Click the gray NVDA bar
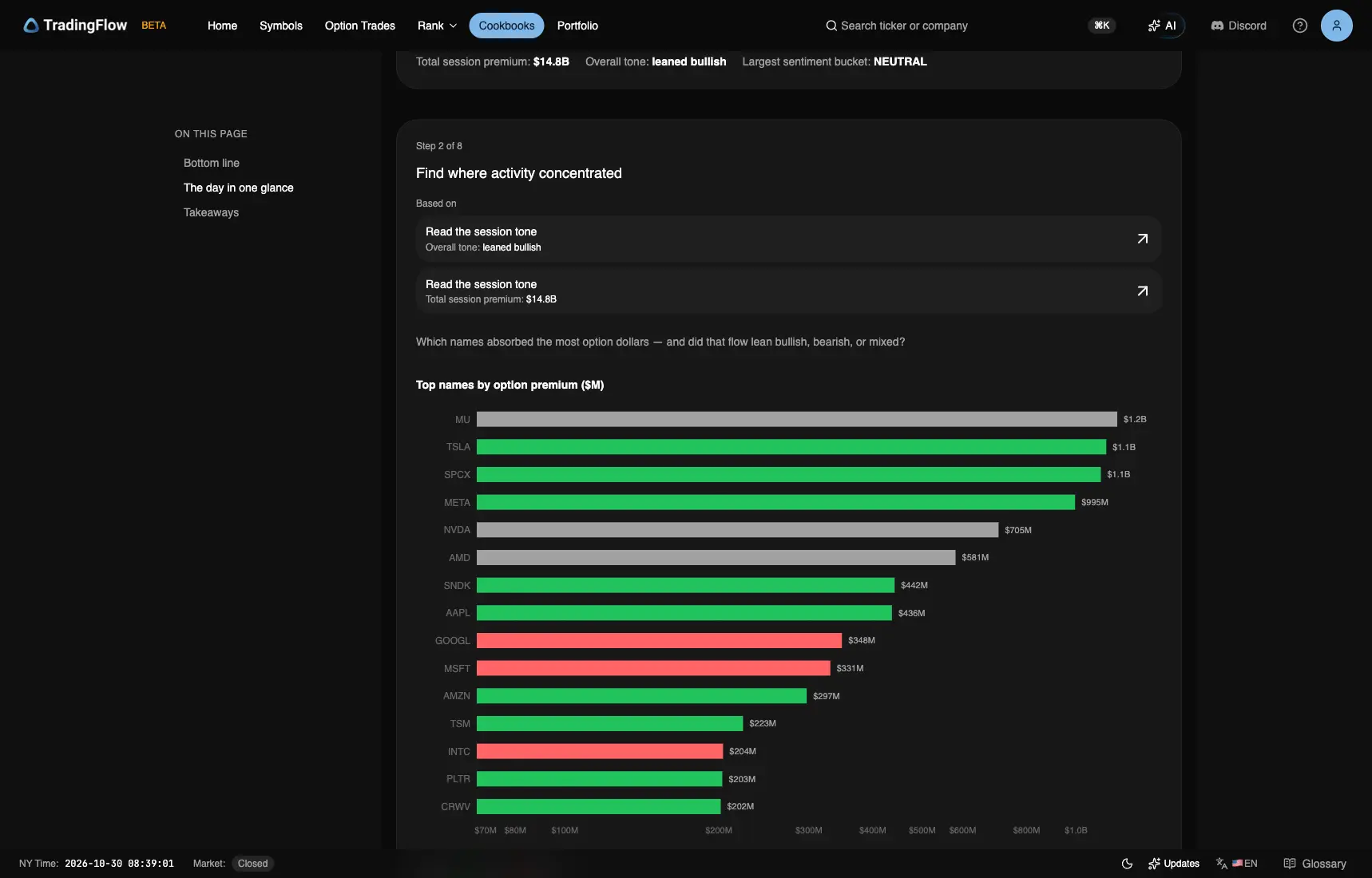Viewport: 1372px width, 878px height. pyautogui.click(x=738, y=530)
